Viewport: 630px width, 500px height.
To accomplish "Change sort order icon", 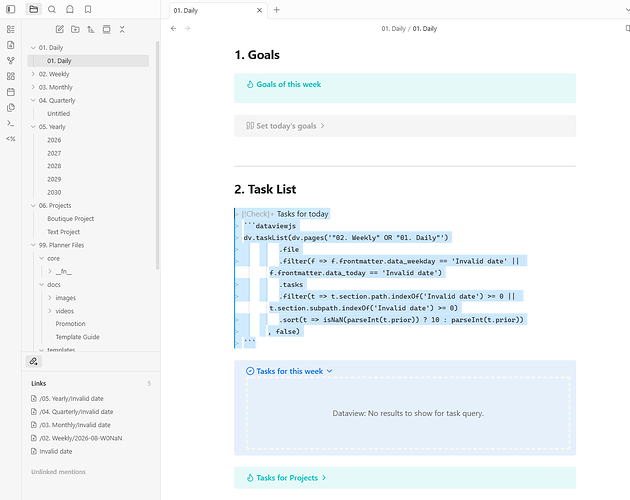I will 91,29.
